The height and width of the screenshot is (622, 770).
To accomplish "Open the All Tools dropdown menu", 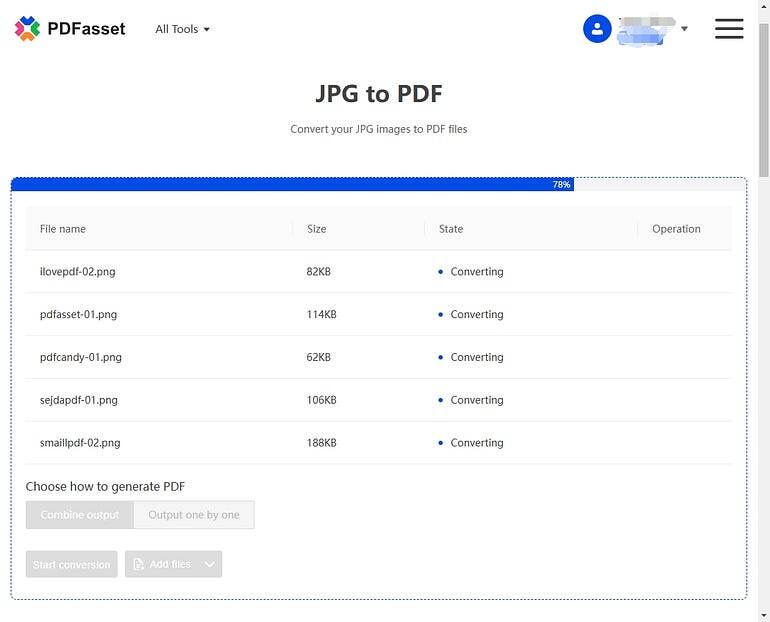I will pyautogui.click(x=182, y=29).
